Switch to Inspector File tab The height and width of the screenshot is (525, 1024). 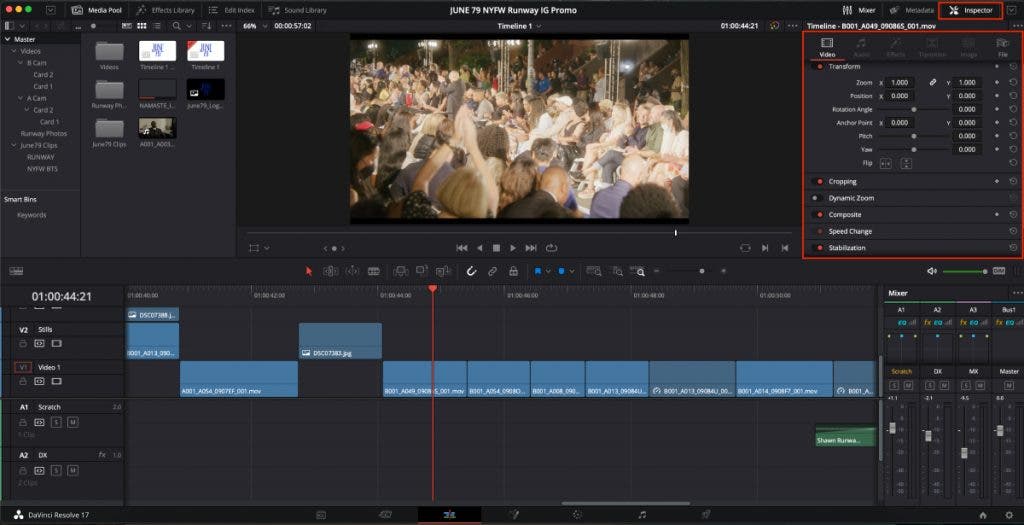(1002, 48)
